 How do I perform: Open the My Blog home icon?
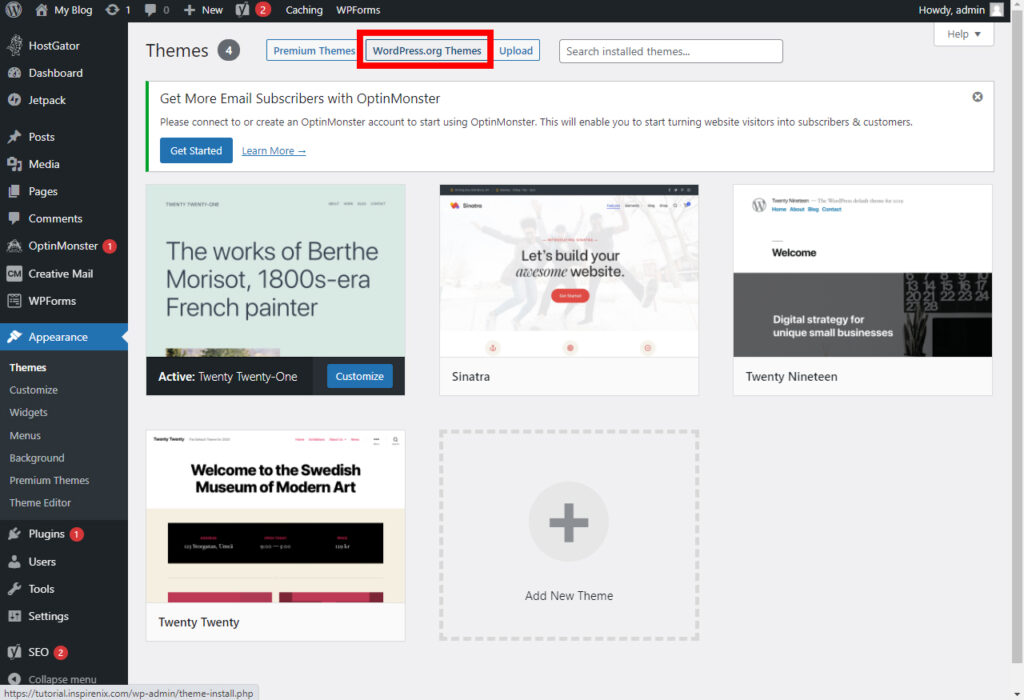[x=41, y=10]
